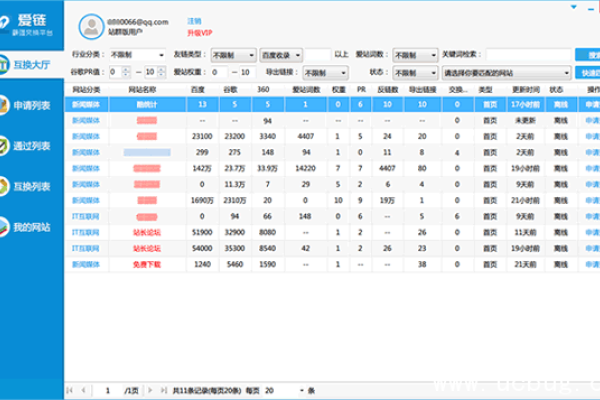The height and width of the screenshot is (400, 600).
Task: Expand the 爱站词数 word count dropdown
Action: (415, 56)
